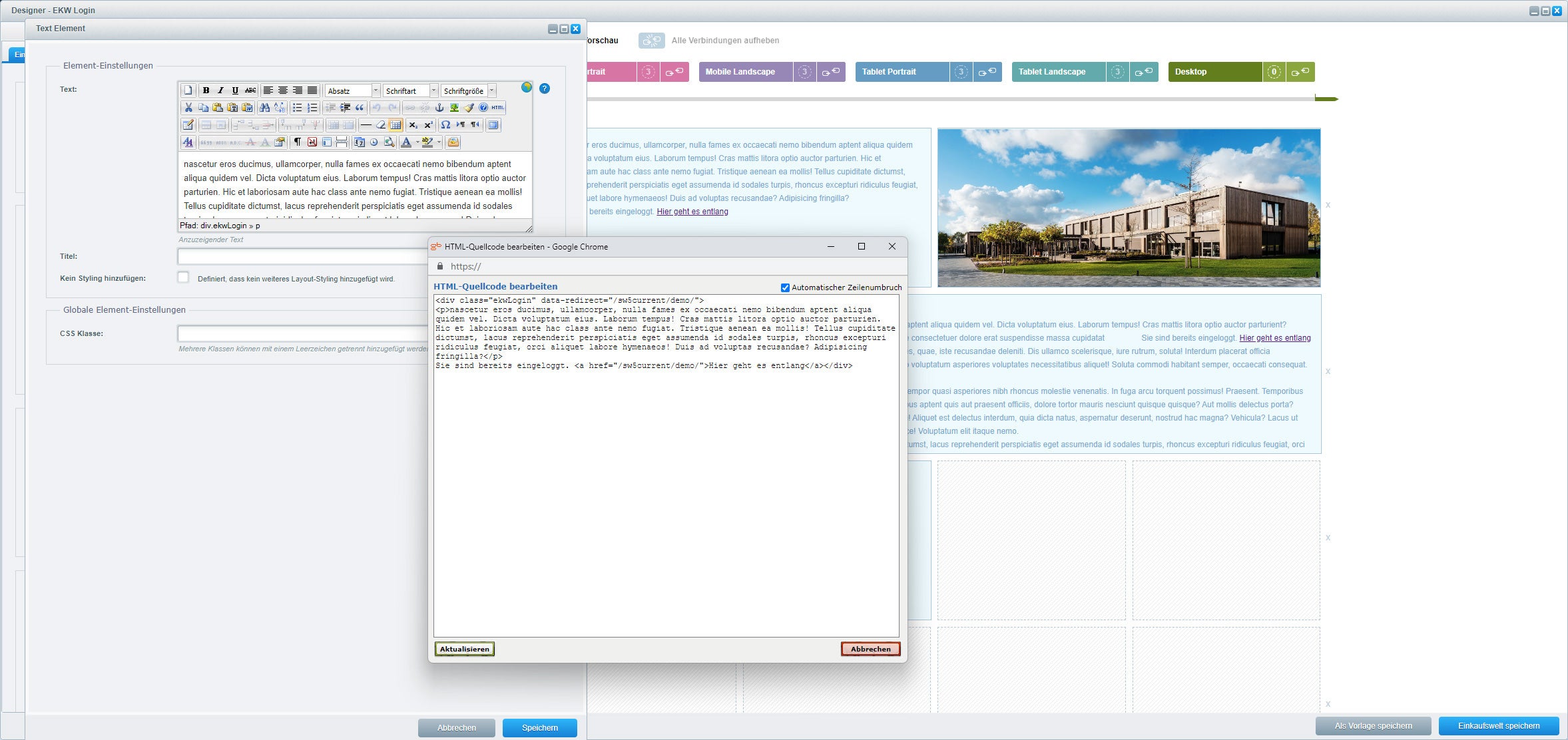The height and width of the screenshot is (740, 1568).
Task: Align text left in the editor
Action: tap(268, 91)
